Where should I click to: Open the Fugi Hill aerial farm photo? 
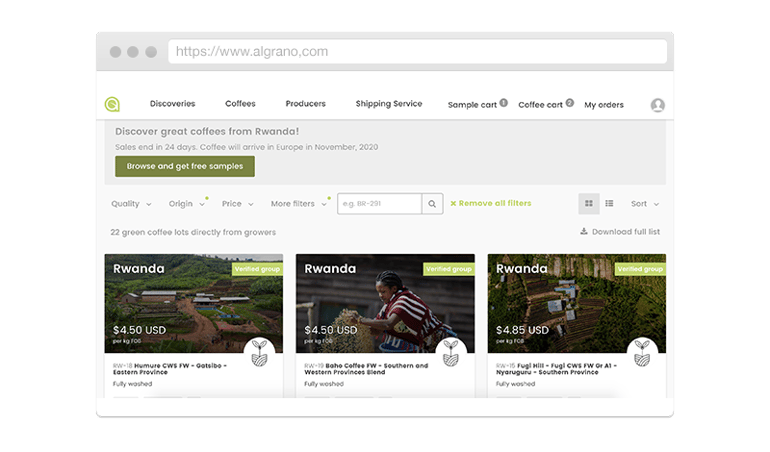[x=577, y=303]
